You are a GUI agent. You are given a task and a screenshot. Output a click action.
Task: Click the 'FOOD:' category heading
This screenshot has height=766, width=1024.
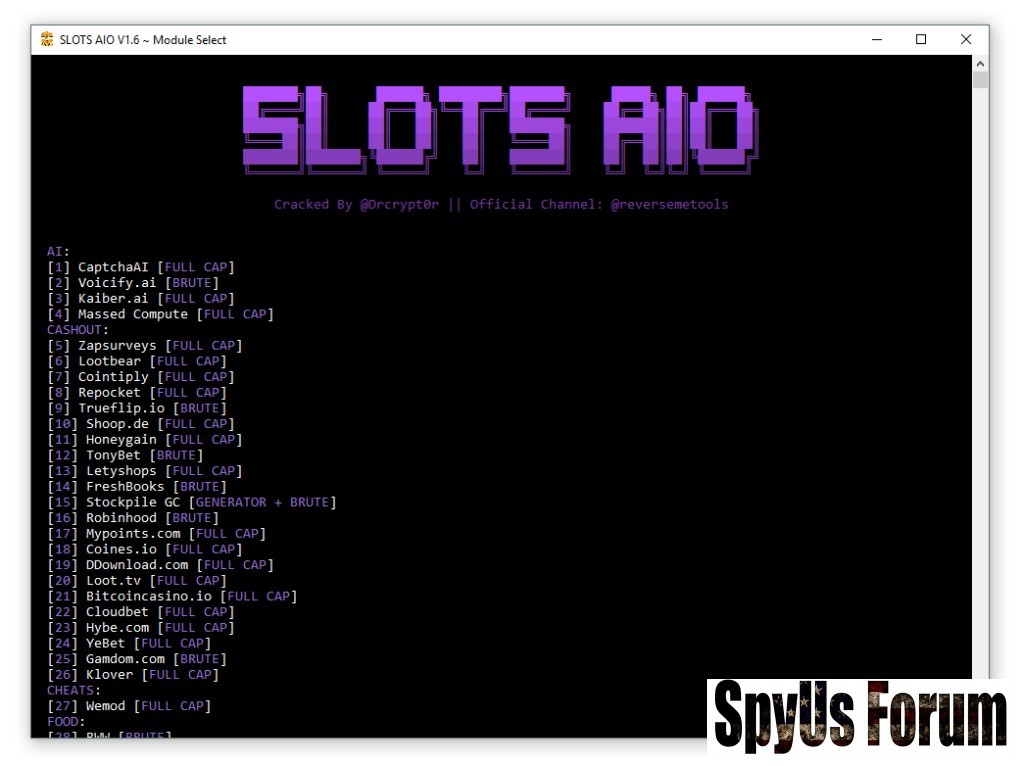pyautogui.click(x=66, y=721)
